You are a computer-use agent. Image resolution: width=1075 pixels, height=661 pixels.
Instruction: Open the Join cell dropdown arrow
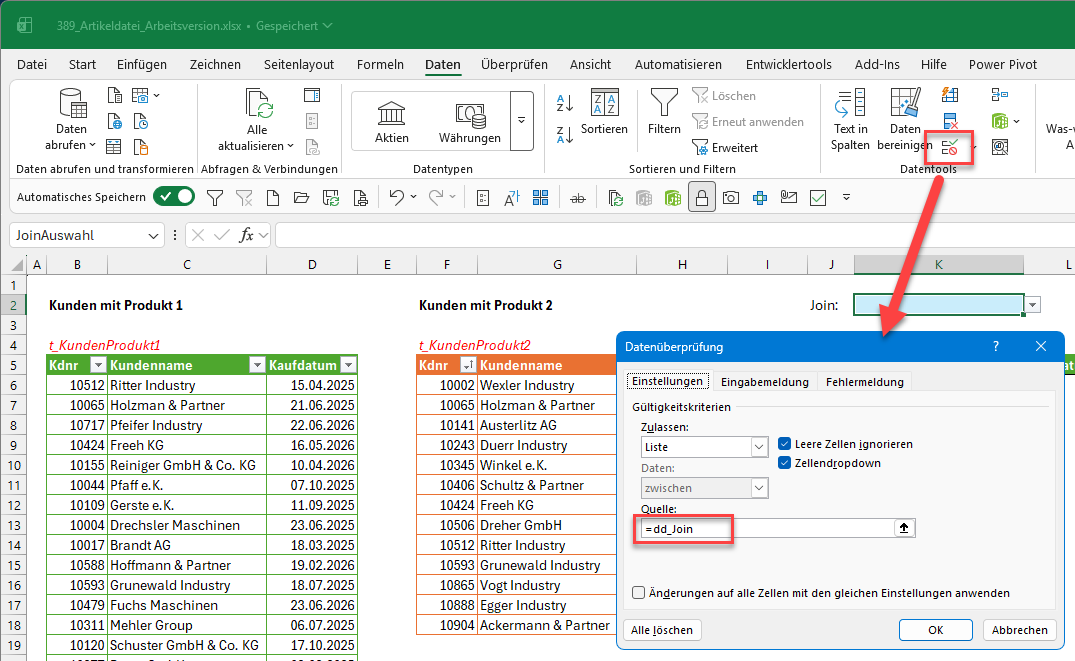click(x=1033, y=305)
